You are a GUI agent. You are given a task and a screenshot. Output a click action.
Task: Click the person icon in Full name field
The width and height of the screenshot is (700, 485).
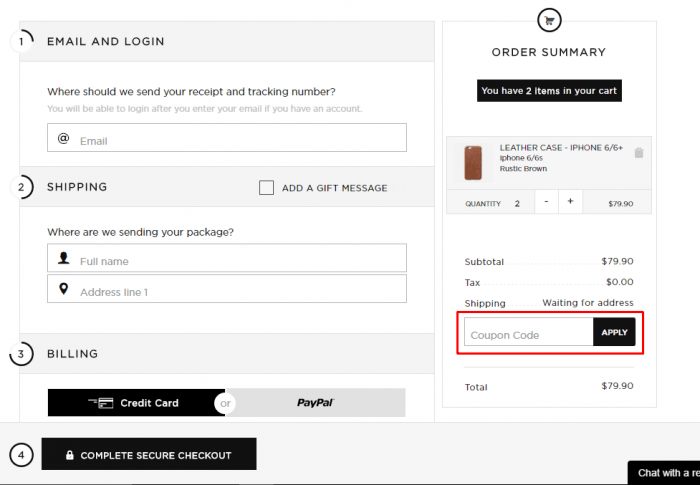(x=63, y=258)
